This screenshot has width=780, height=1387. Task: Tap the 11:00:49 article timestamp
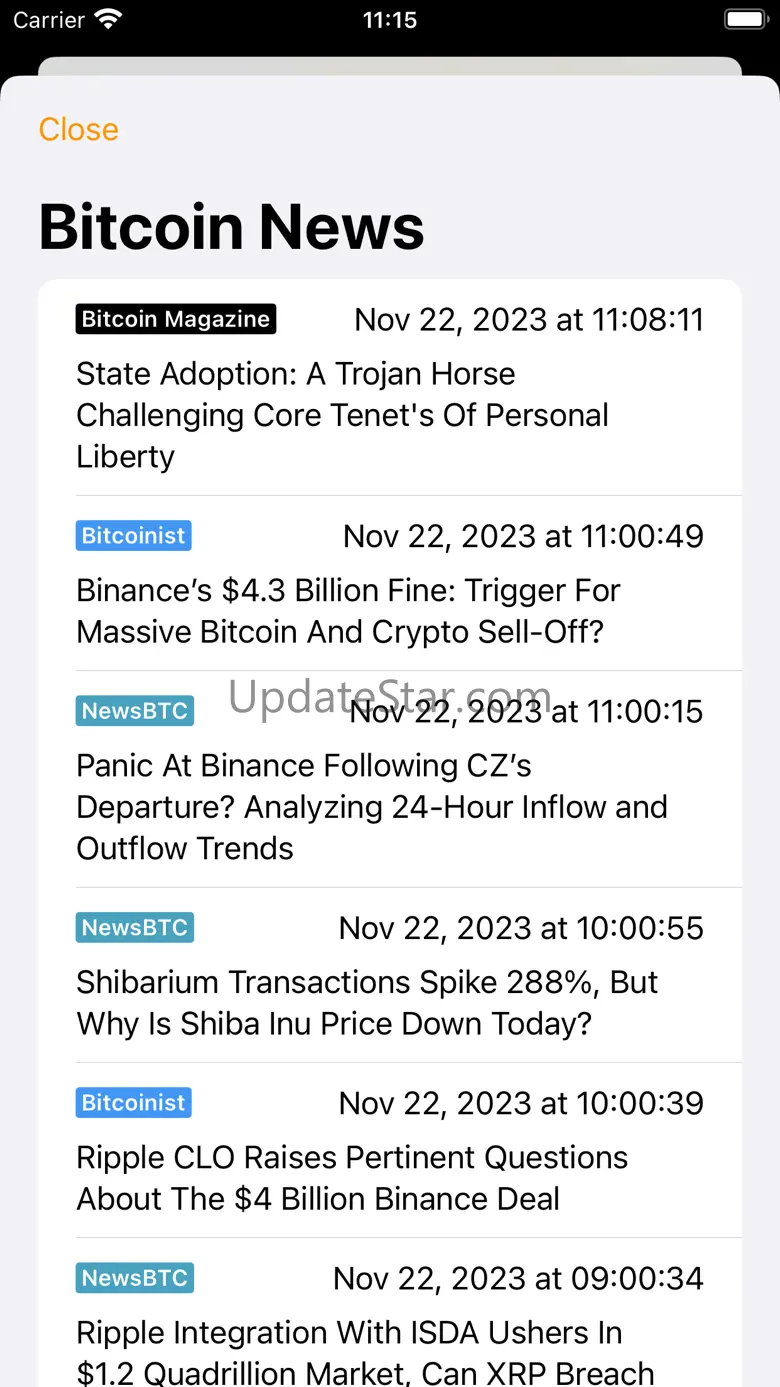[523, 536]
